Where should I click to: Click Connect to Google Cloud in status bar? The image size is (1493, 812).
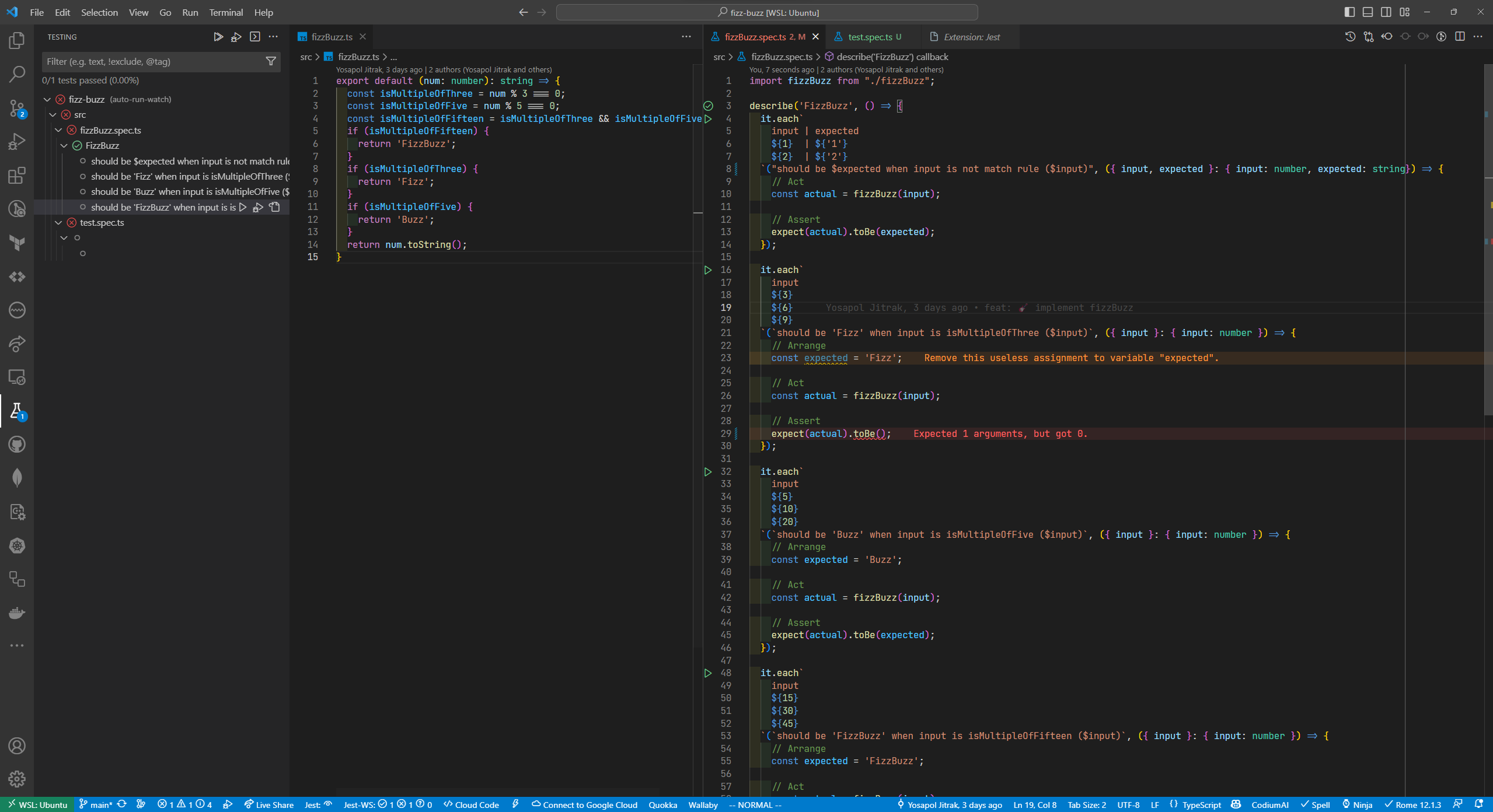585,804
